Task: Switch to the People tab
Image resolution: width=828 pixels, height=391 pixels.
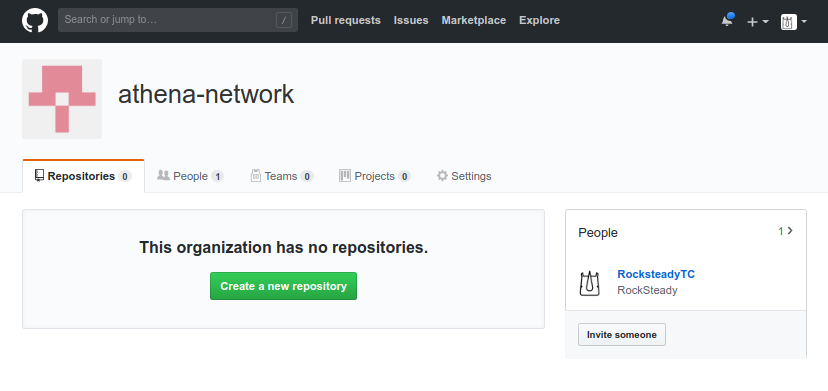Action: click(191, 176)
